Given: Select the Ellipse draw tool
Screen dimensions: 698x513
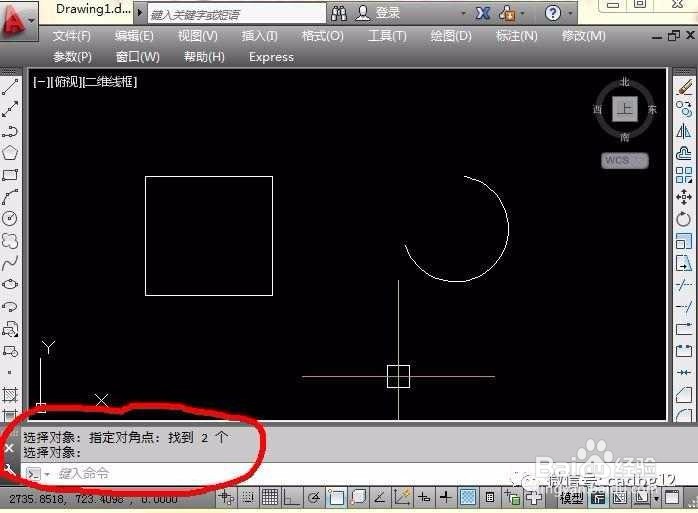Looking at the screenshot, I should tap(10, 284).
